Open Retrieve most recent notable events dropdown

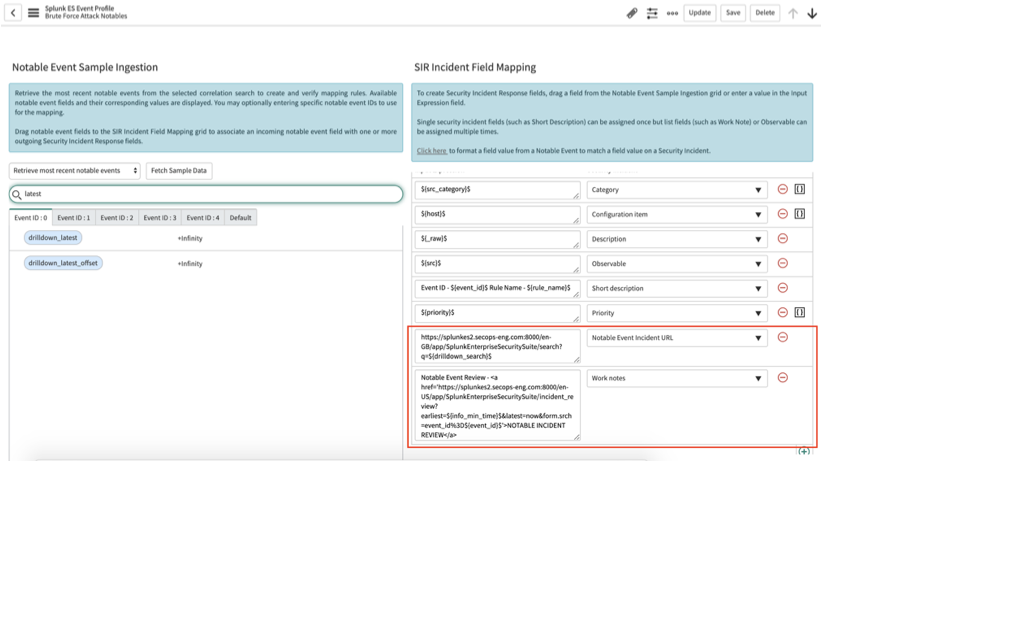coord(75,171)
